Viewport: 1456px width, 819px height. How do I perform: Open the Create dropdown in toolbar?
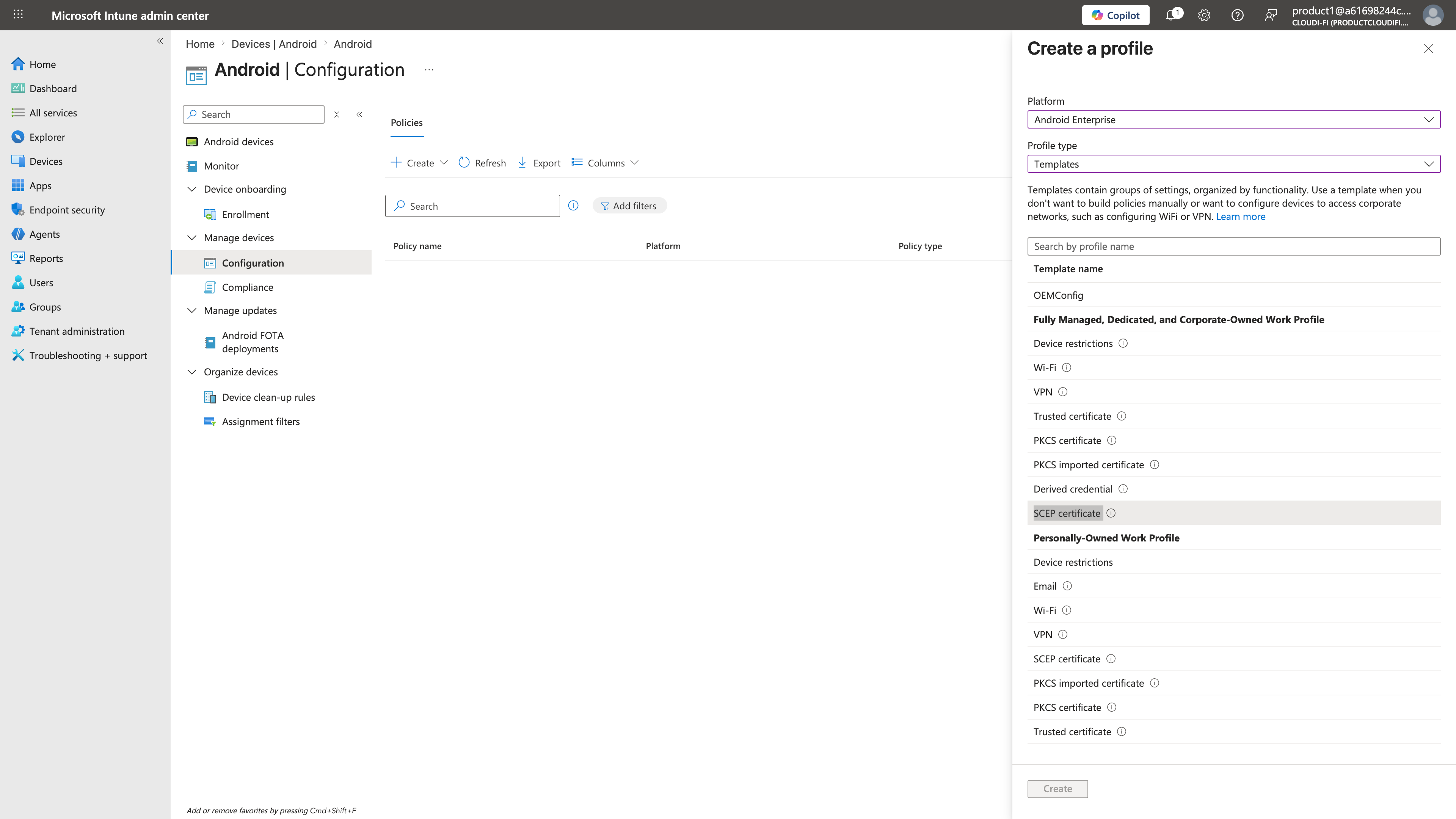pos(419,163)
